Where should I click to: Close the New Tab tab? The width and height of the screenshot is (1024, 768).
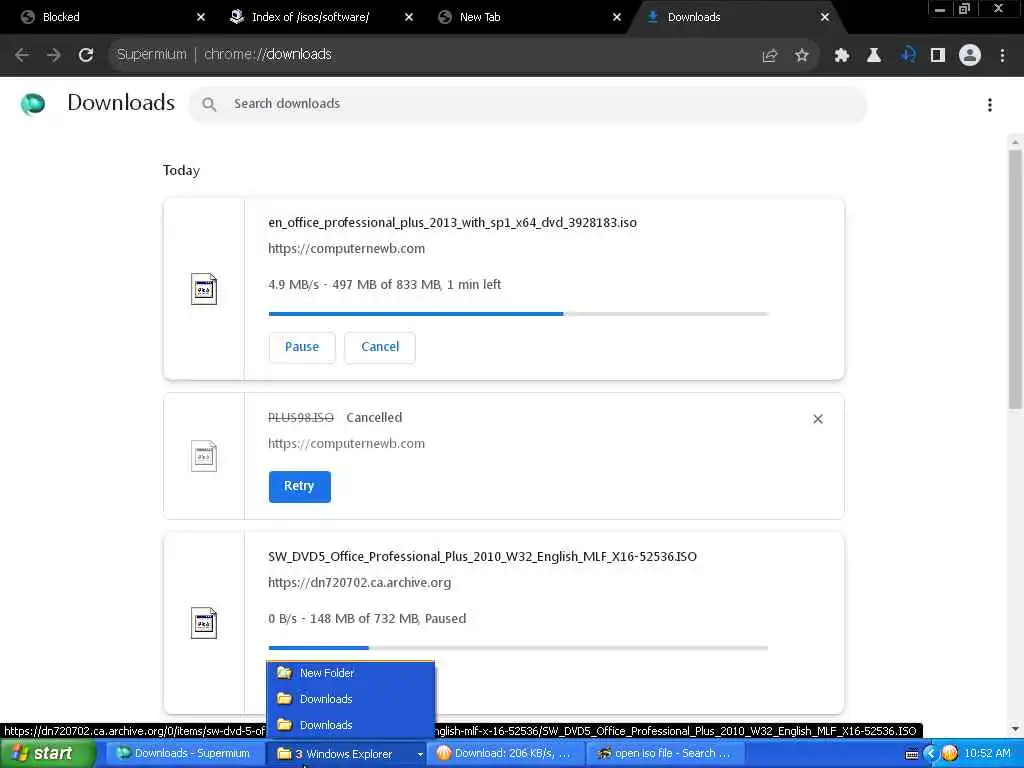(x=617, y=17)
